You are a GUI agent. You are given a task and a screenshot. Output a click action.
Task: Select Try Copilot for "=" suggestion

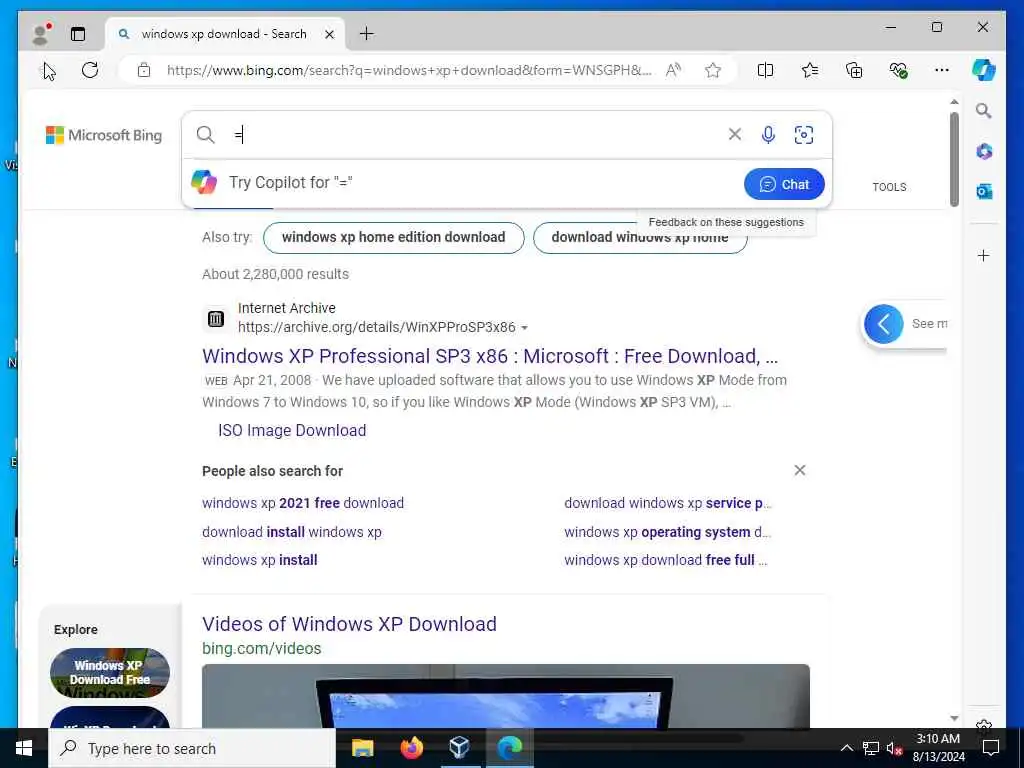coord(291,182)
